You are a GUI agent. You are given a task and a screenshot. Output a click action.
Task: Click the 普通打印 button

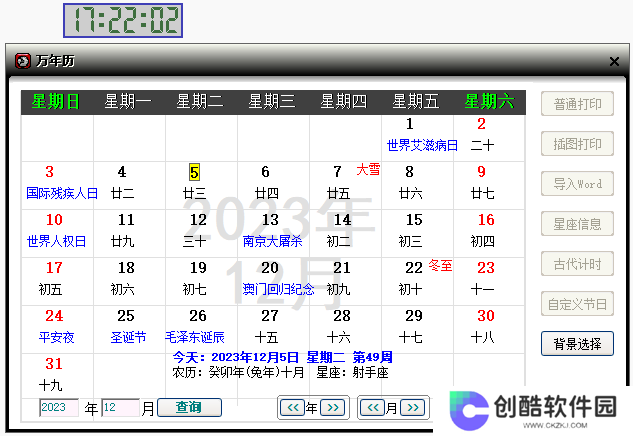[577, 104]
